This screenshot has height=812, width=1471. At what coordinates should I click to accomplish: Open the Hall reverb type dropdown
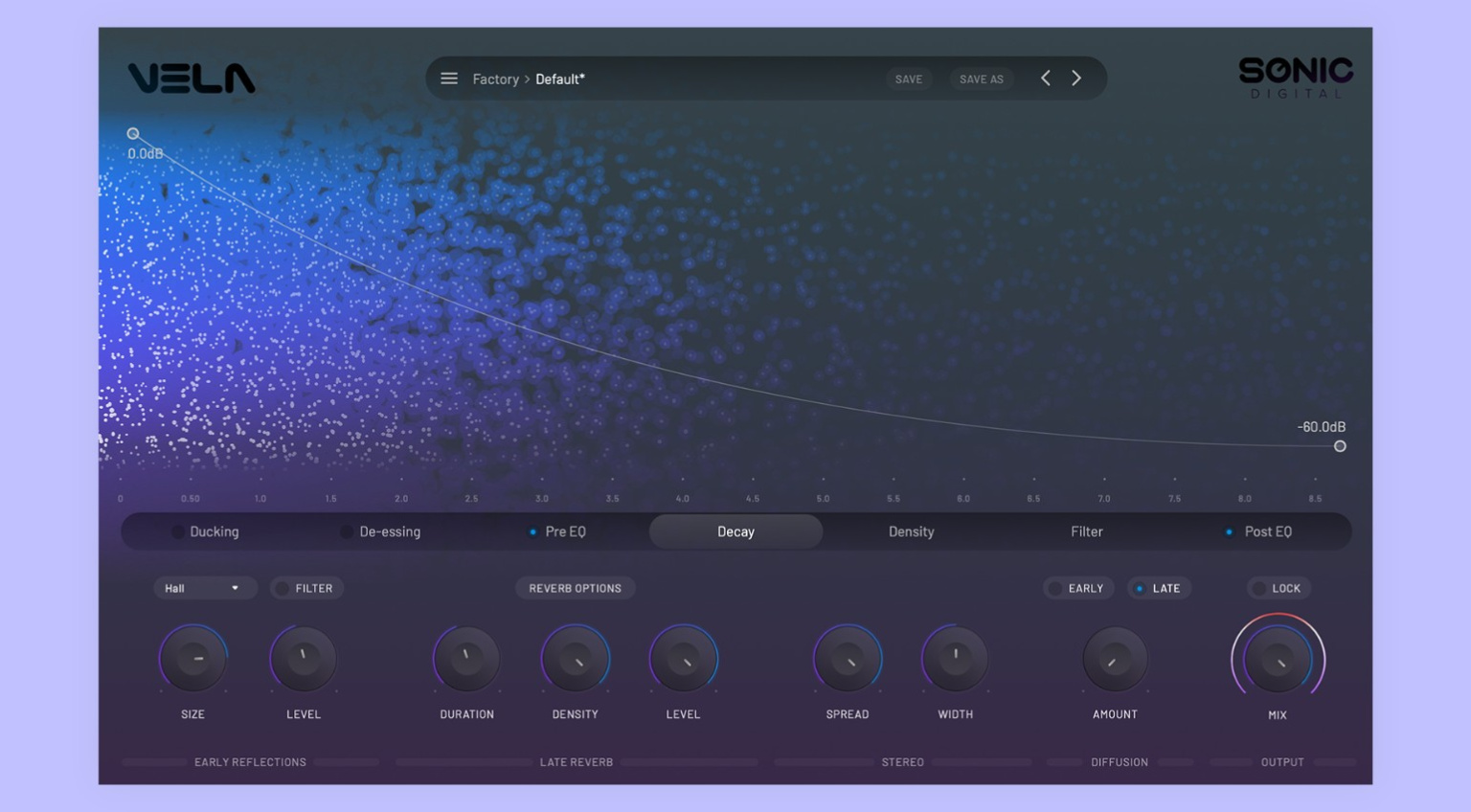pyautogui.click(x=203, y=588)
